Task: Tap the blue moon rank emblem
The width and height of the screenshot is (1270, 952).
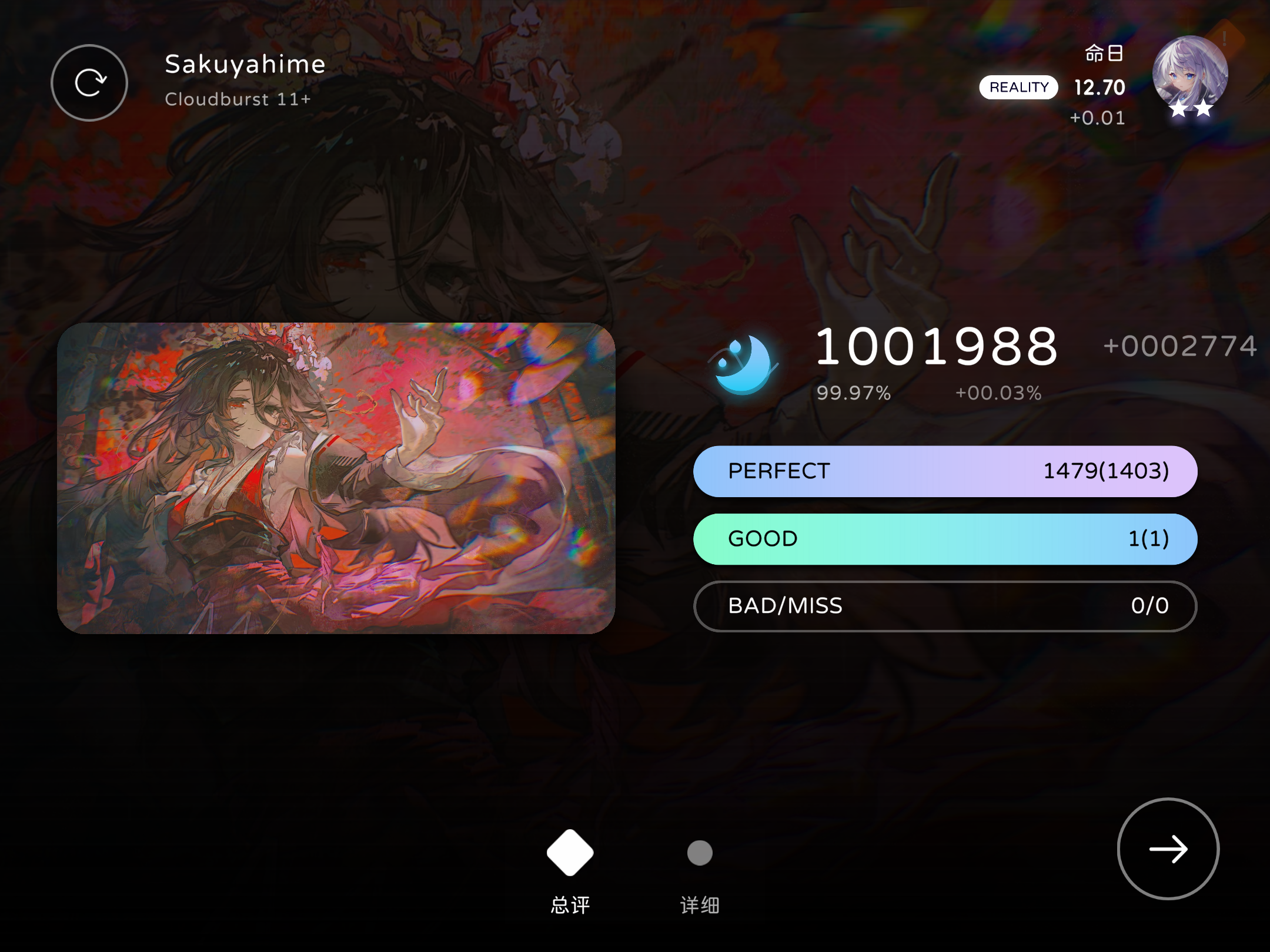Action: click(x=743, y=364)
